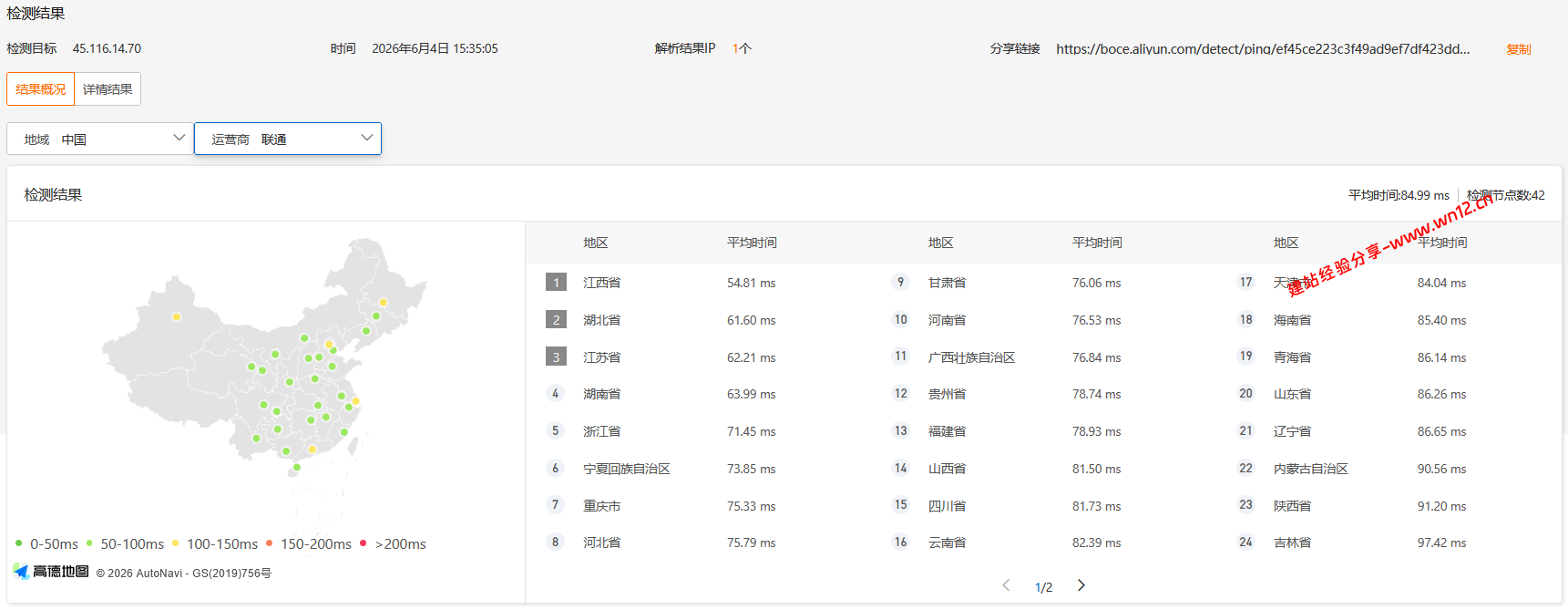The image size is (1568, 610).
Task: Click the 甘肃省 region cell
Action: 948,284
